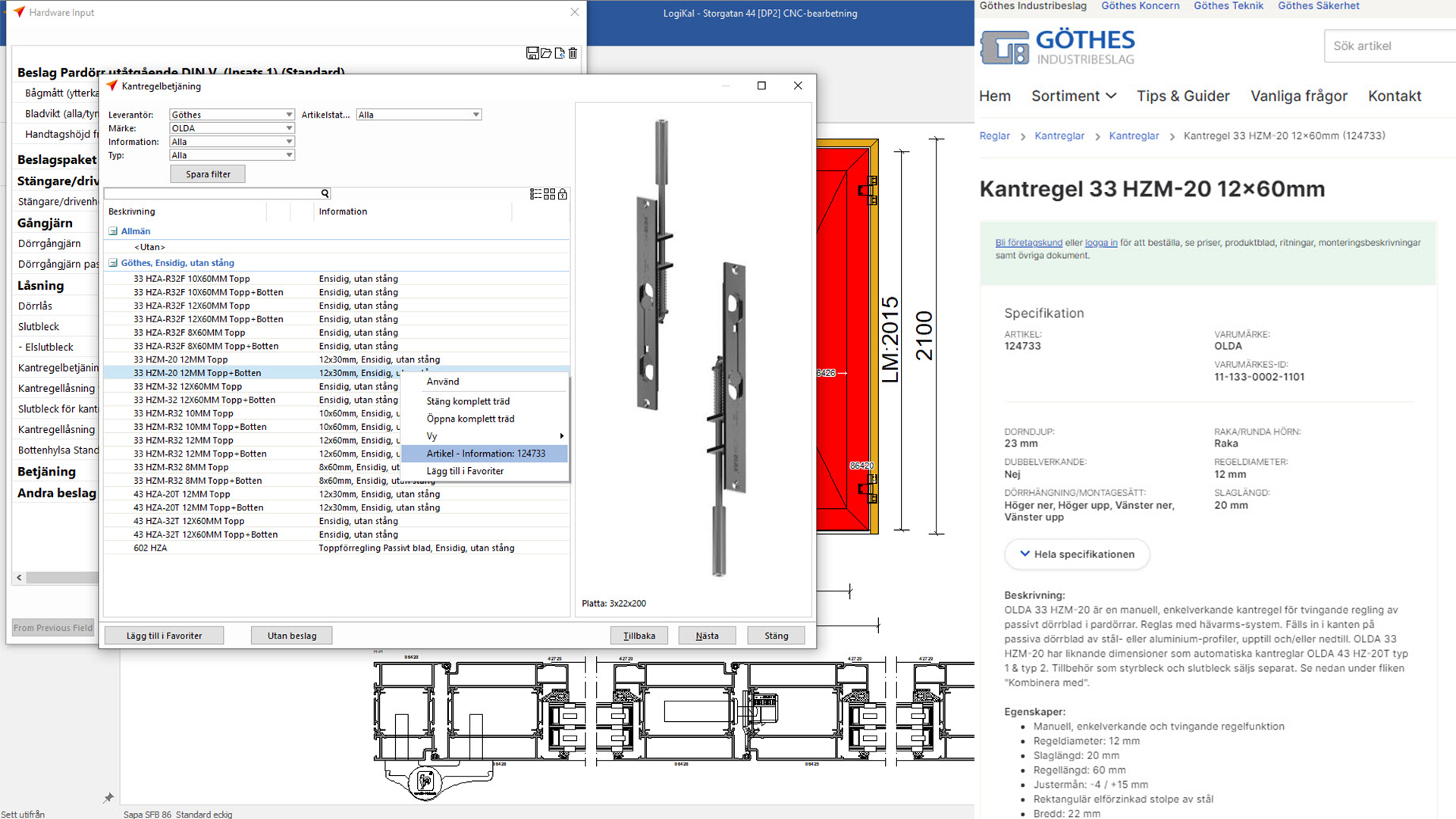The width and height of the screenshot is (1456, 819).
Task: Click the circled hardware symbol in the cross-section drawing
Action: [x=425, y=780]
